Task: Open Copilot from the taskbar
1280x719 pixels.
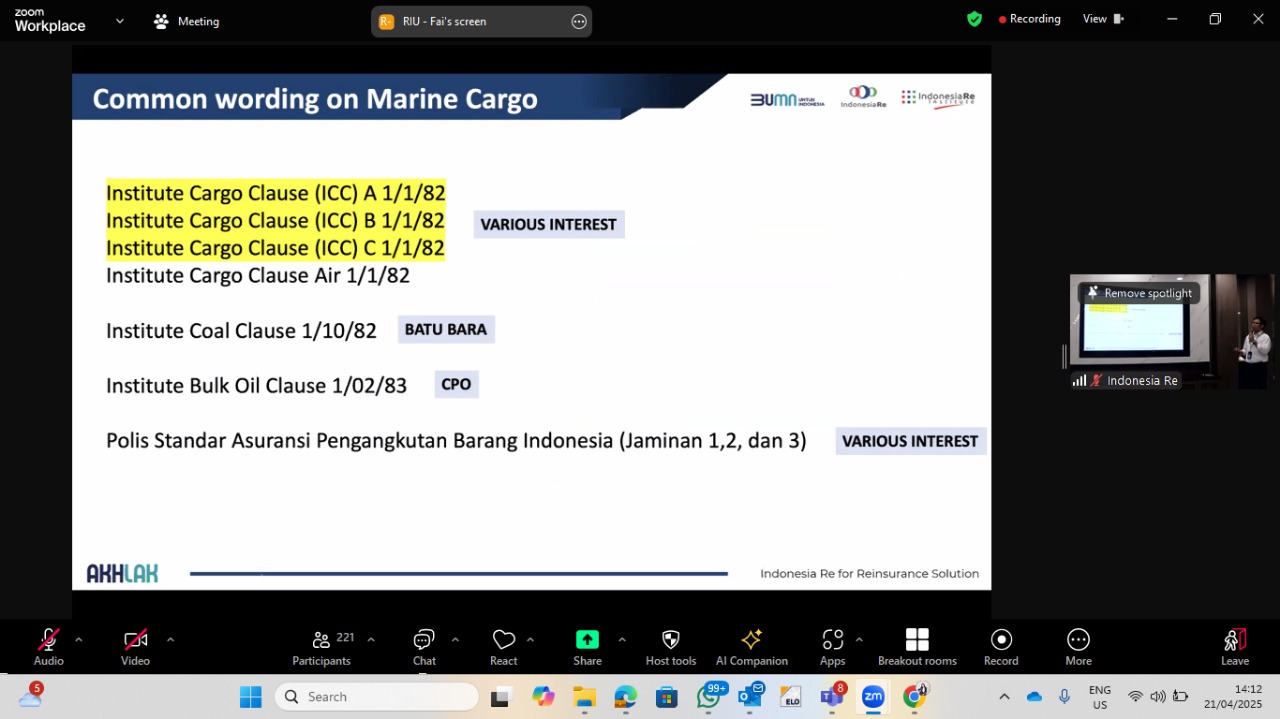Action: [x=543, y=697]
